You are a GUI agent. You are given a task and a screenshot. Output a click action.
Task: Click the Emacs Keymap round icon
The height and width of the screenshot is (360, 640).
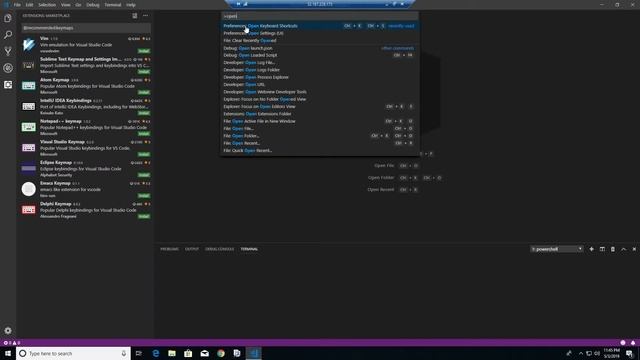(x=29, y=189)
